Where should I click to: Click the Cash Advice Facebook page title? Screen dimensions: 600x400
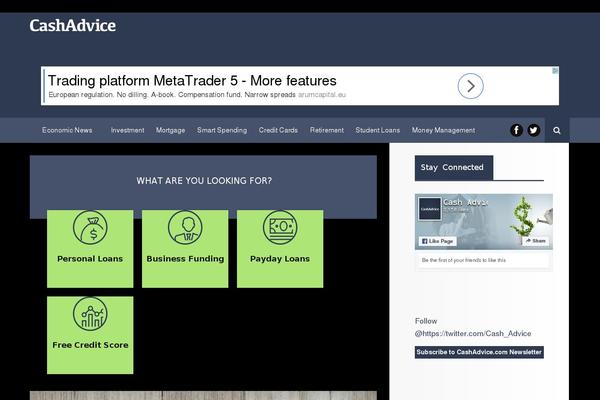pos(465,202)
